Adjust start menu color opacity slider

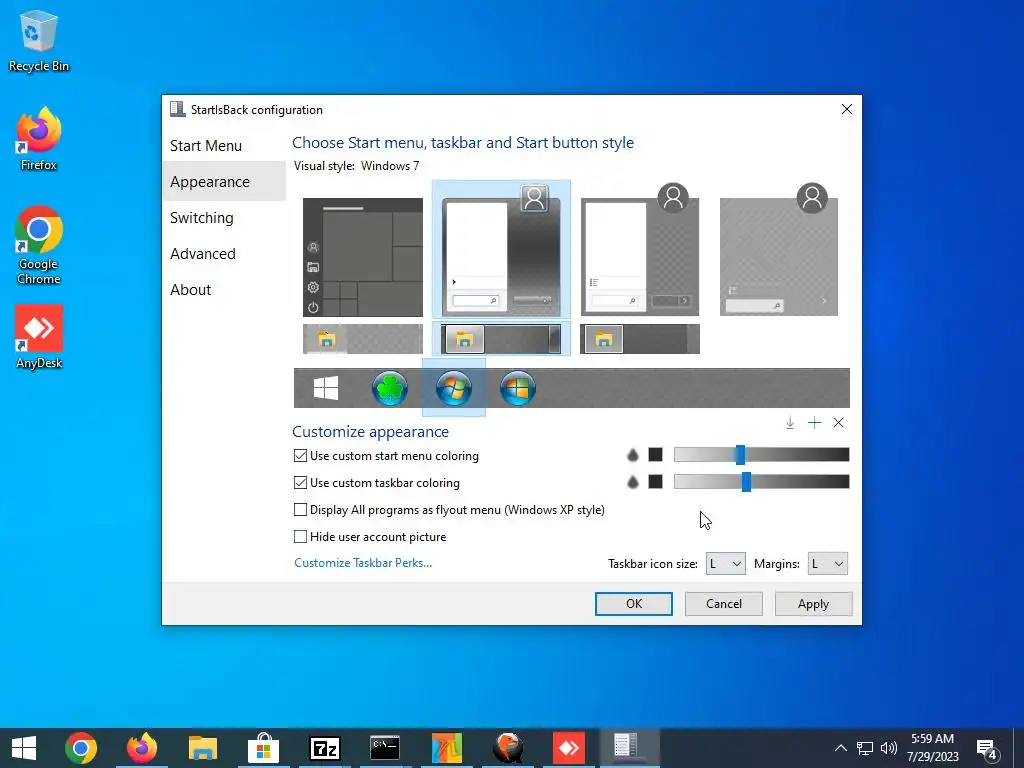pyautogui.click(x=761, y=455)
